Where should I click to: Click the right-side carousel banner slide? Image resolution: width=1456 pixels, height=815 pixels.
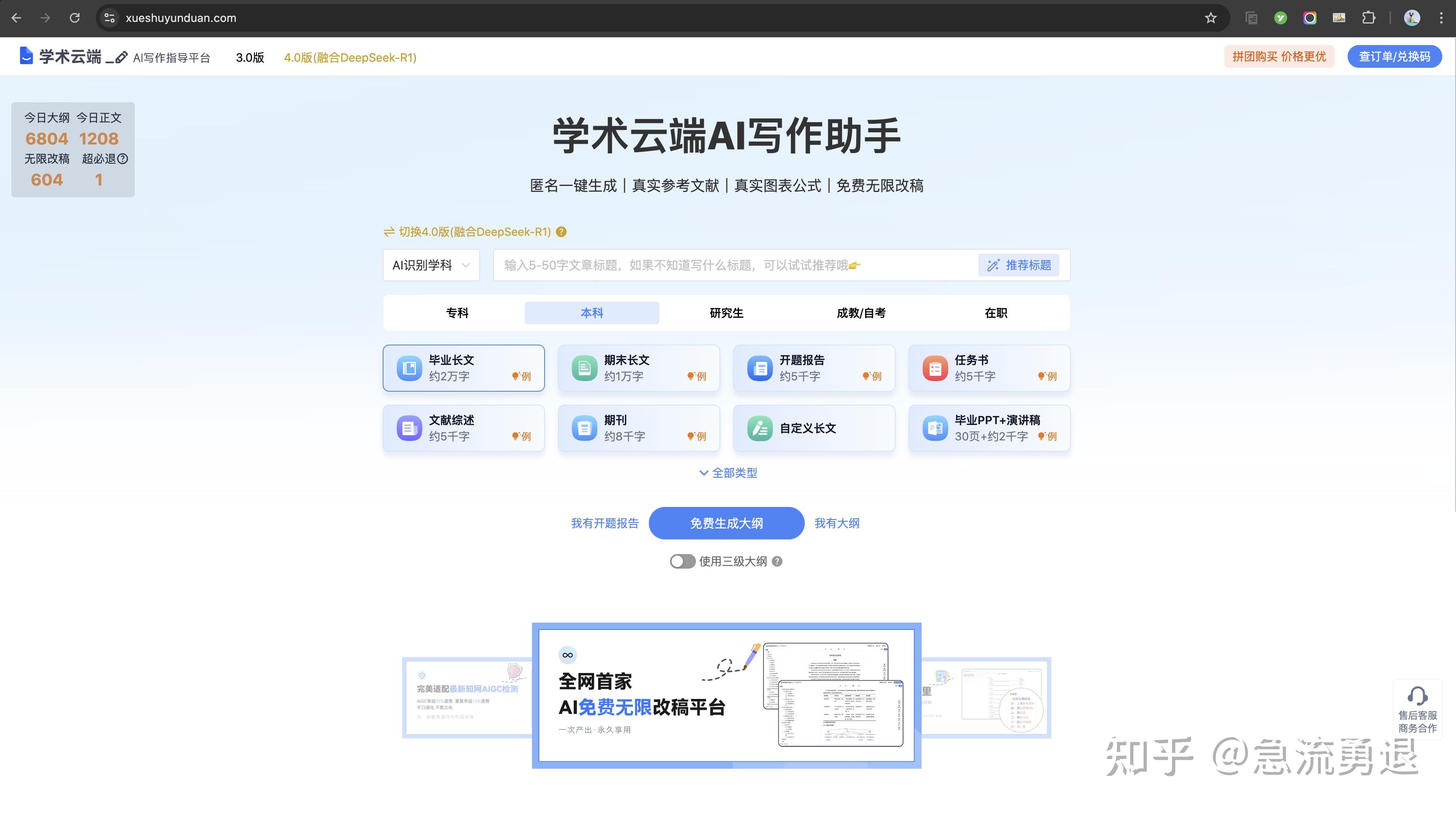click(986, 697)
